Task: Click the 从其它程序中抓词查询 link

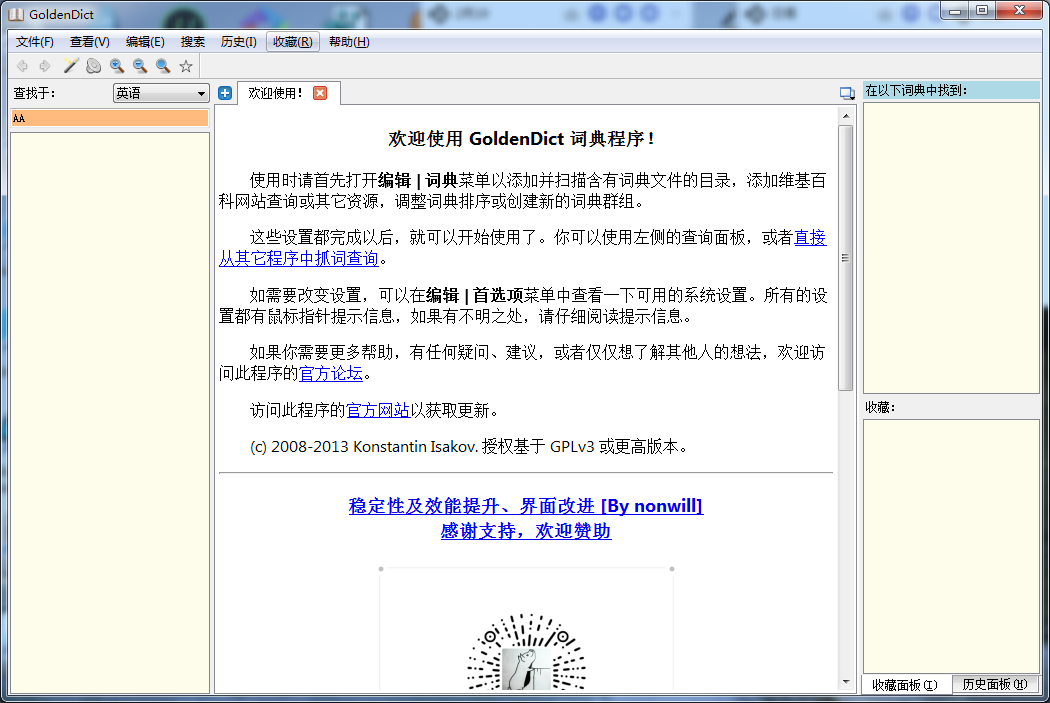Action: [299, 258]
